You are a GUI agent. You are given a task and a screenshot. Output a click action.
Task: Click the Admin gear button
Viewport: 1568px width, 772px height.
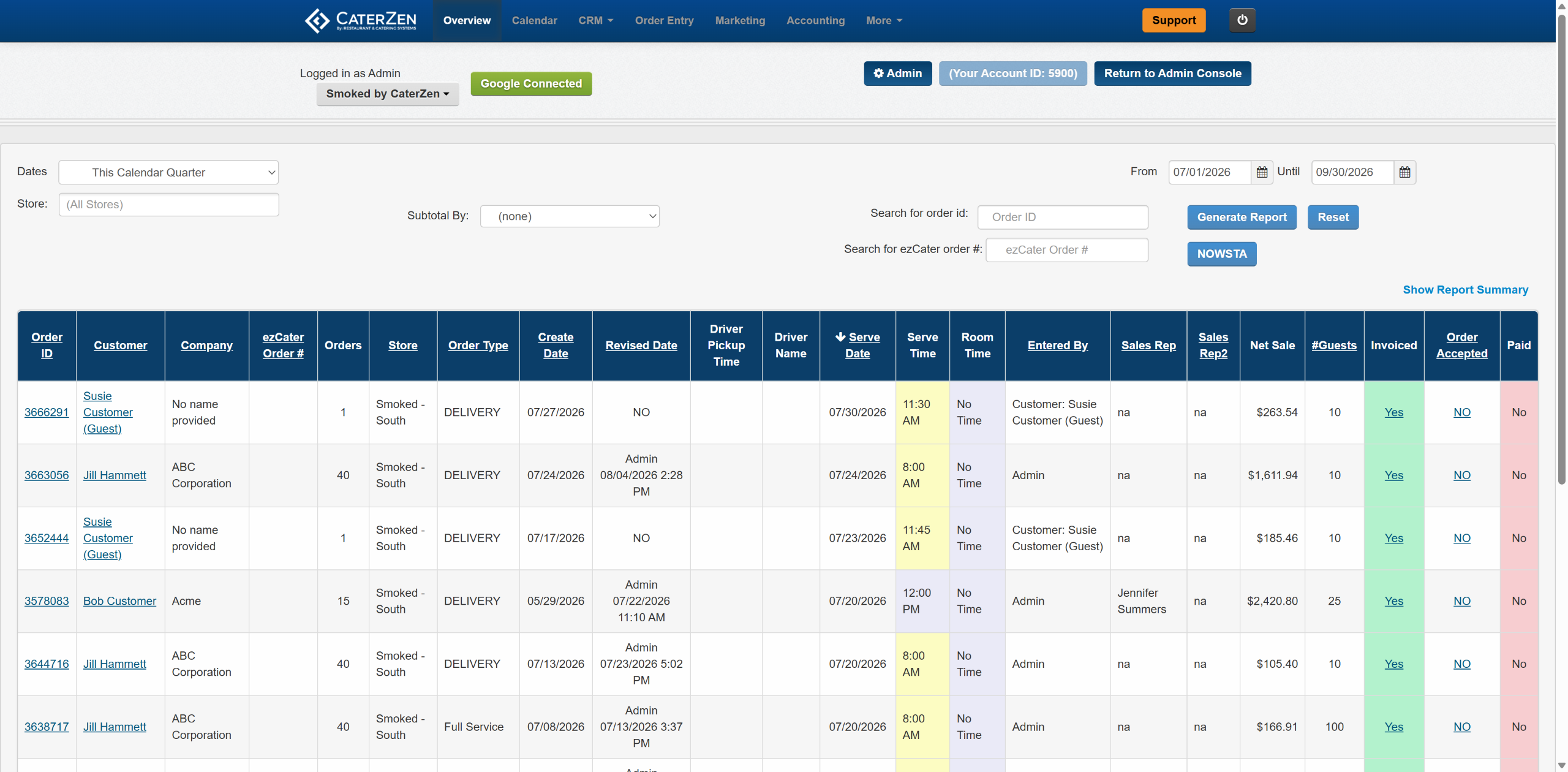pyautogui.click(x=897, y=74)
